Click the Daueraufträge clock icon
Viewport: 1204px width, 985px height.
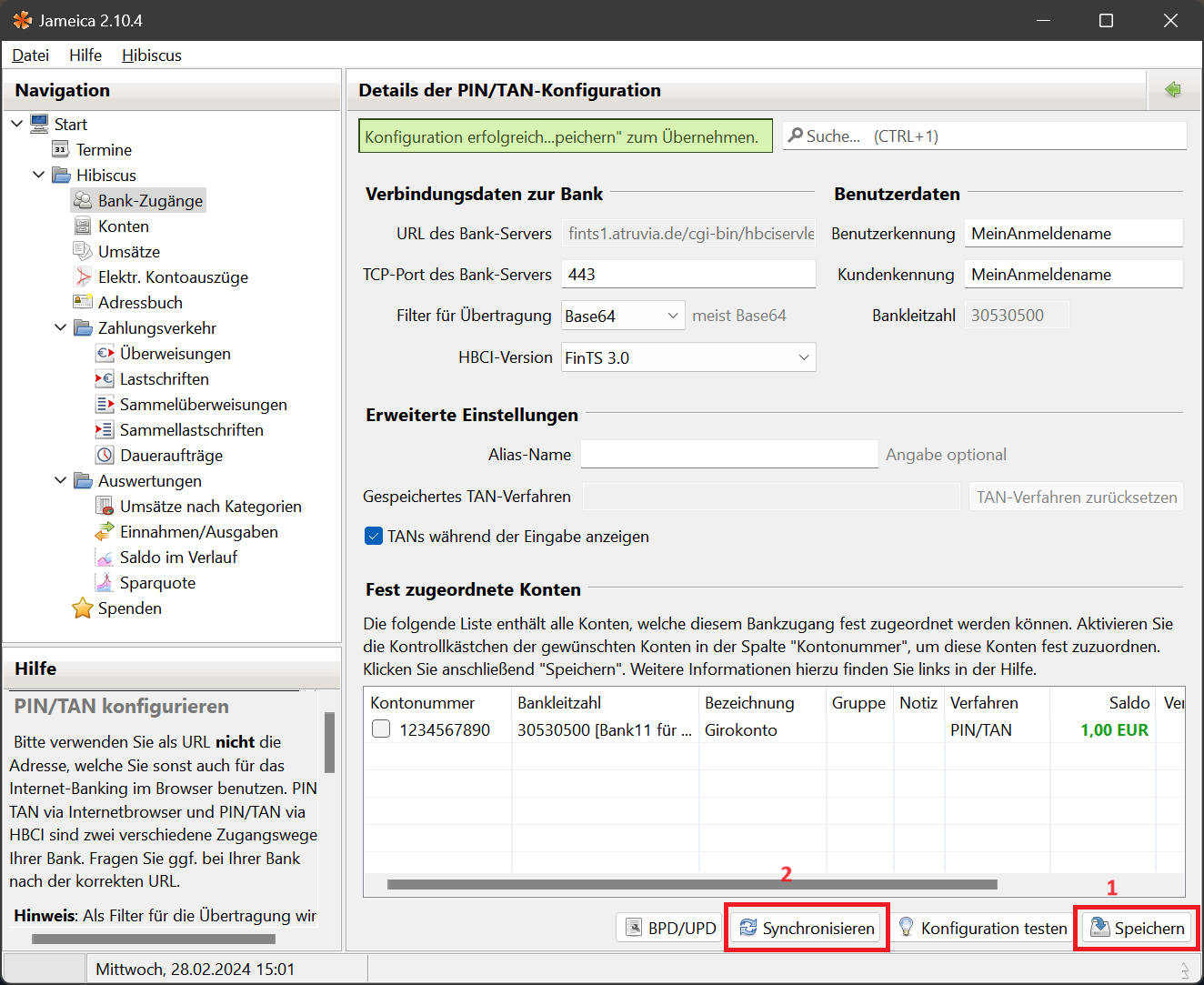[105, 455]
